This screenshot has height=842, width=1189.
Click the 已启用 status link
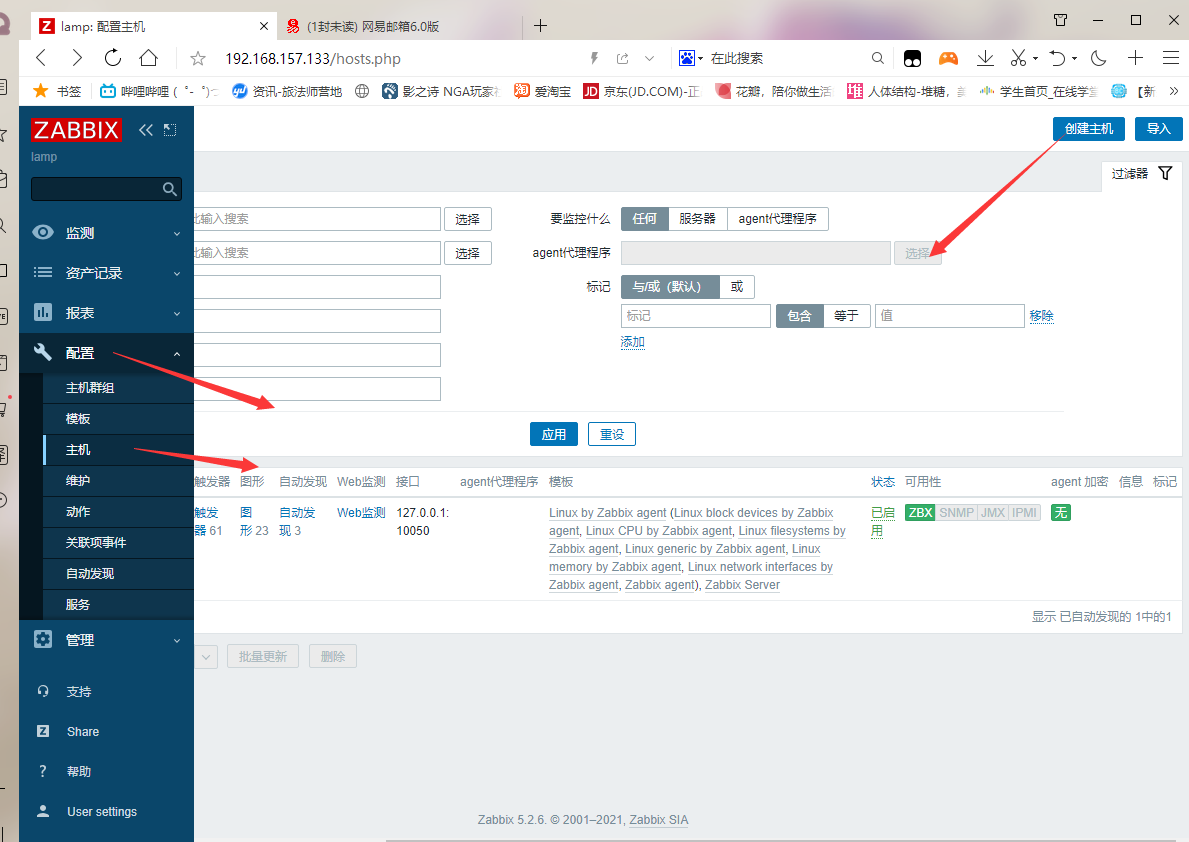(882, 522)
